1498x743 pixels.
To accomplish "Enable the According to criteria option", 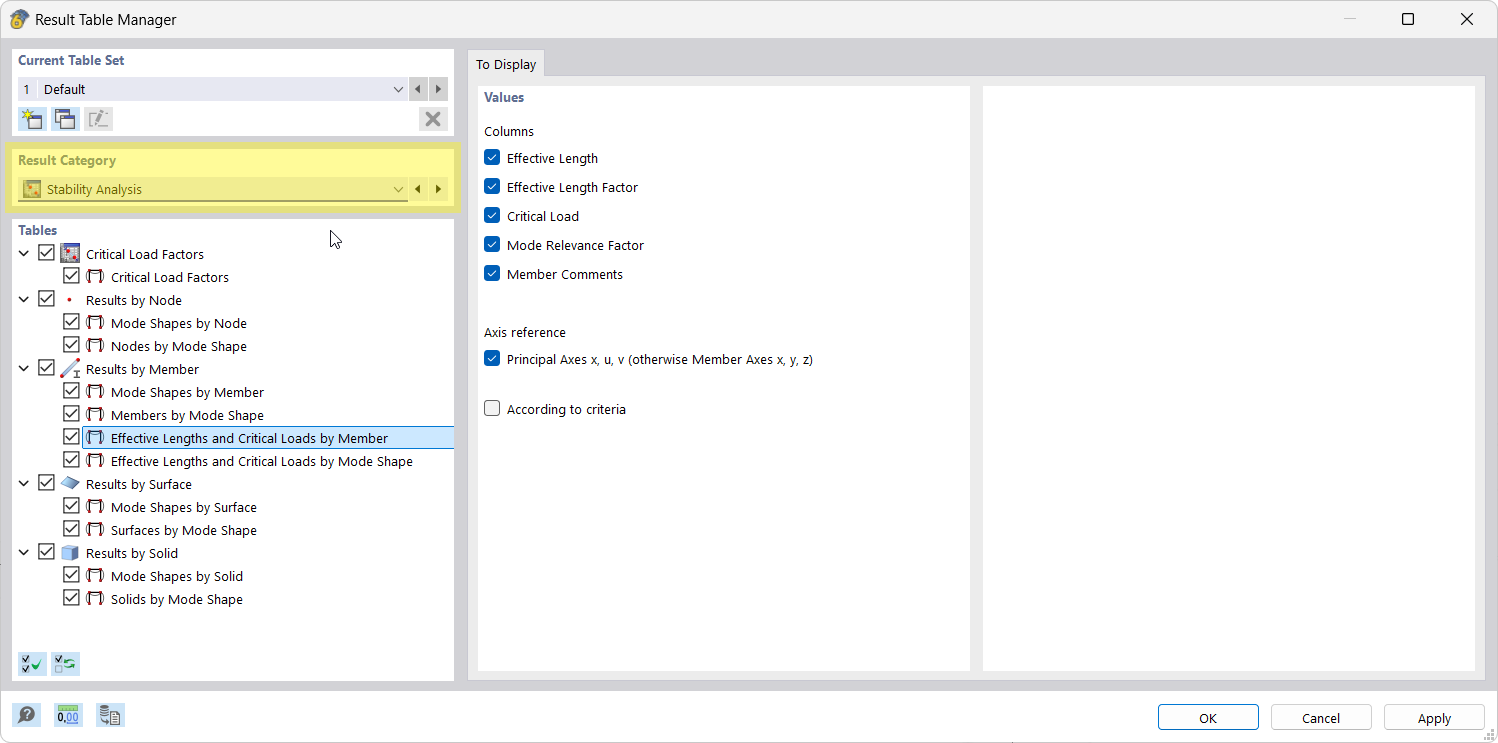I will [x=491, y=408].
